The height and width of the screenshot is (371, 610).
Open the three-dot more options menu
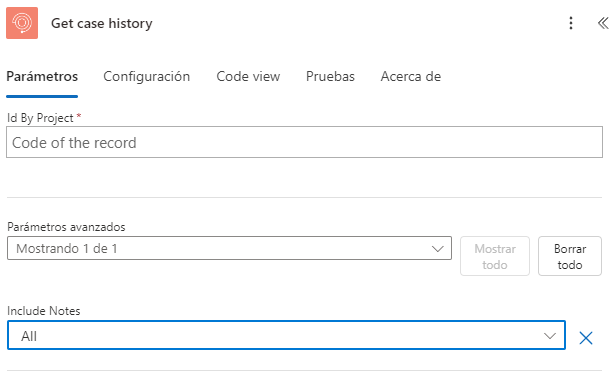(571, 23)
